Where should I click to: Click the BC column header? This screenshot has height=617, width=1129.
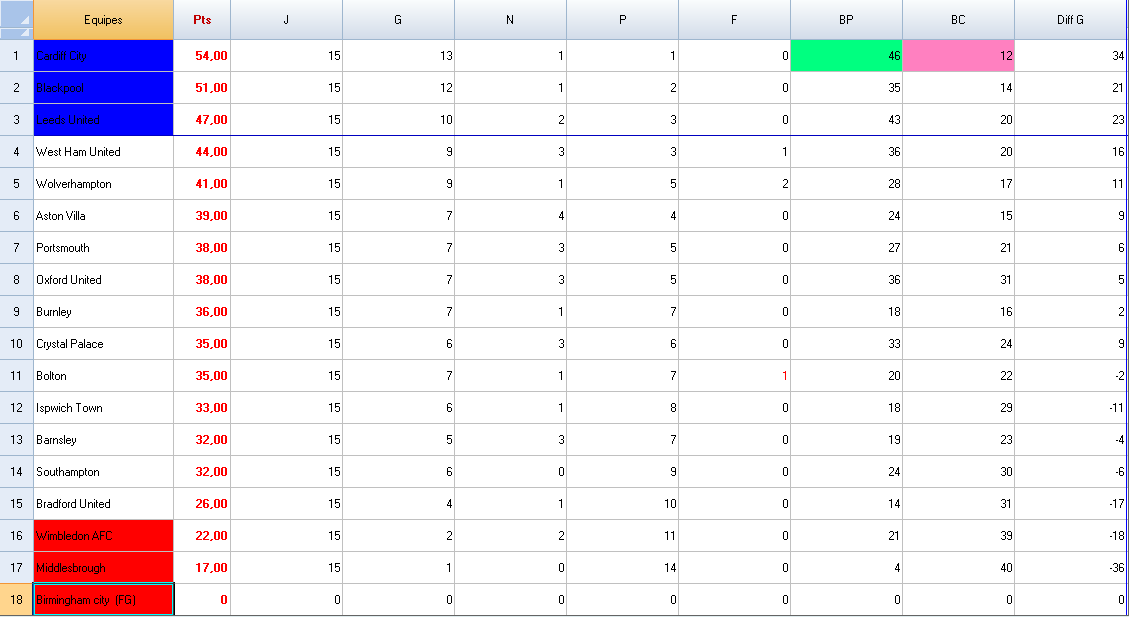coord(958,19)
